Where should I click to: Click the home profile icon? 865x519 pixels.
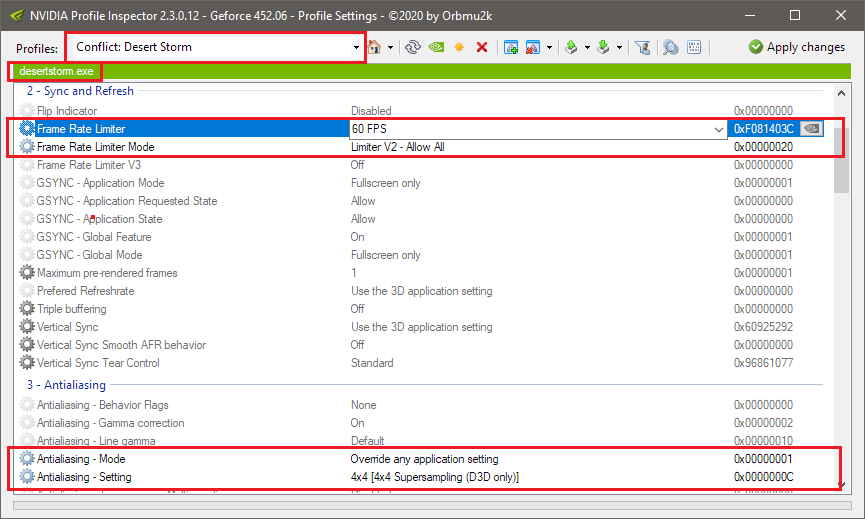(375, 47)
